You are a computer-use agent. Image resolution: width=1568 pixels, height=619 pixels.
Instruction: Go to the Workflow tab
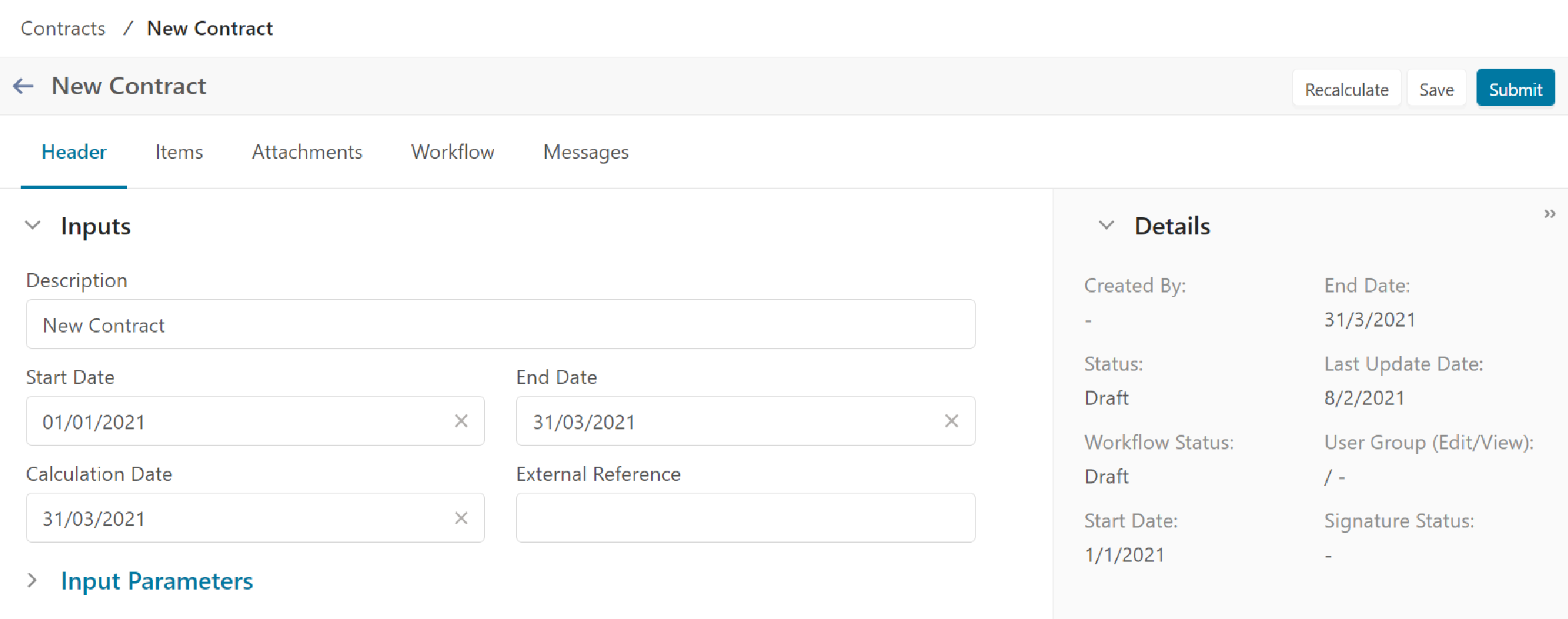point(452,152)
